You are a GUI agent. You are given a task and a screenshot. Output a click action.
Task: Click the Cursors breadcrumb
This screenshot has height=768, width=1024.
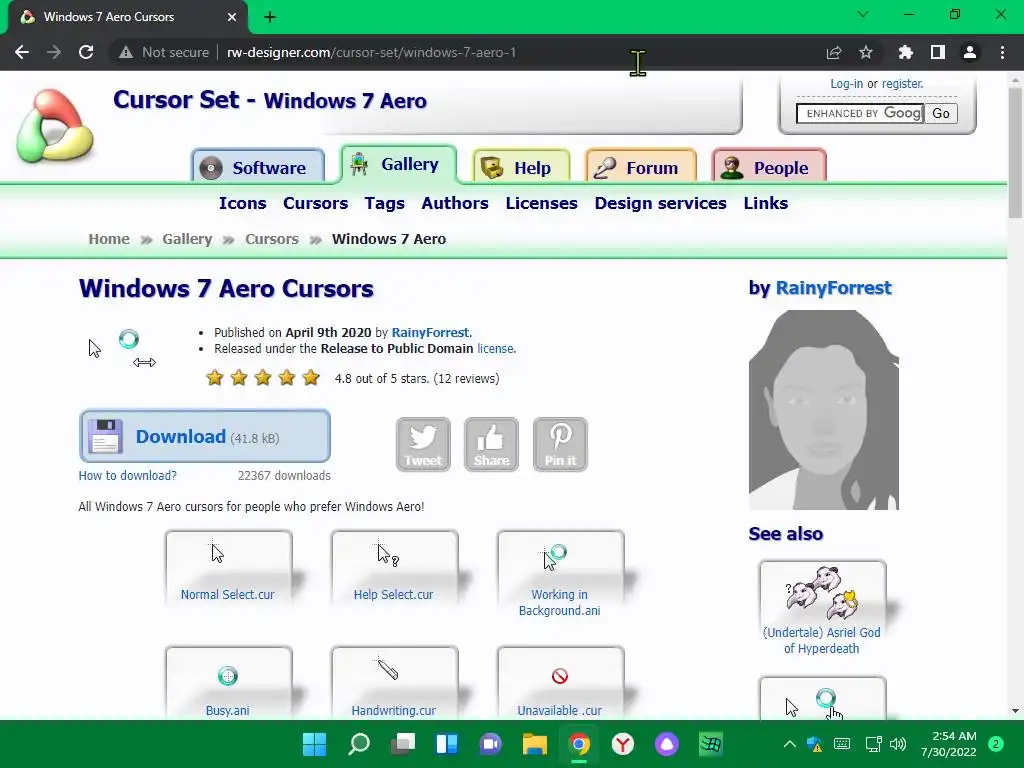[x=272, y=239]
